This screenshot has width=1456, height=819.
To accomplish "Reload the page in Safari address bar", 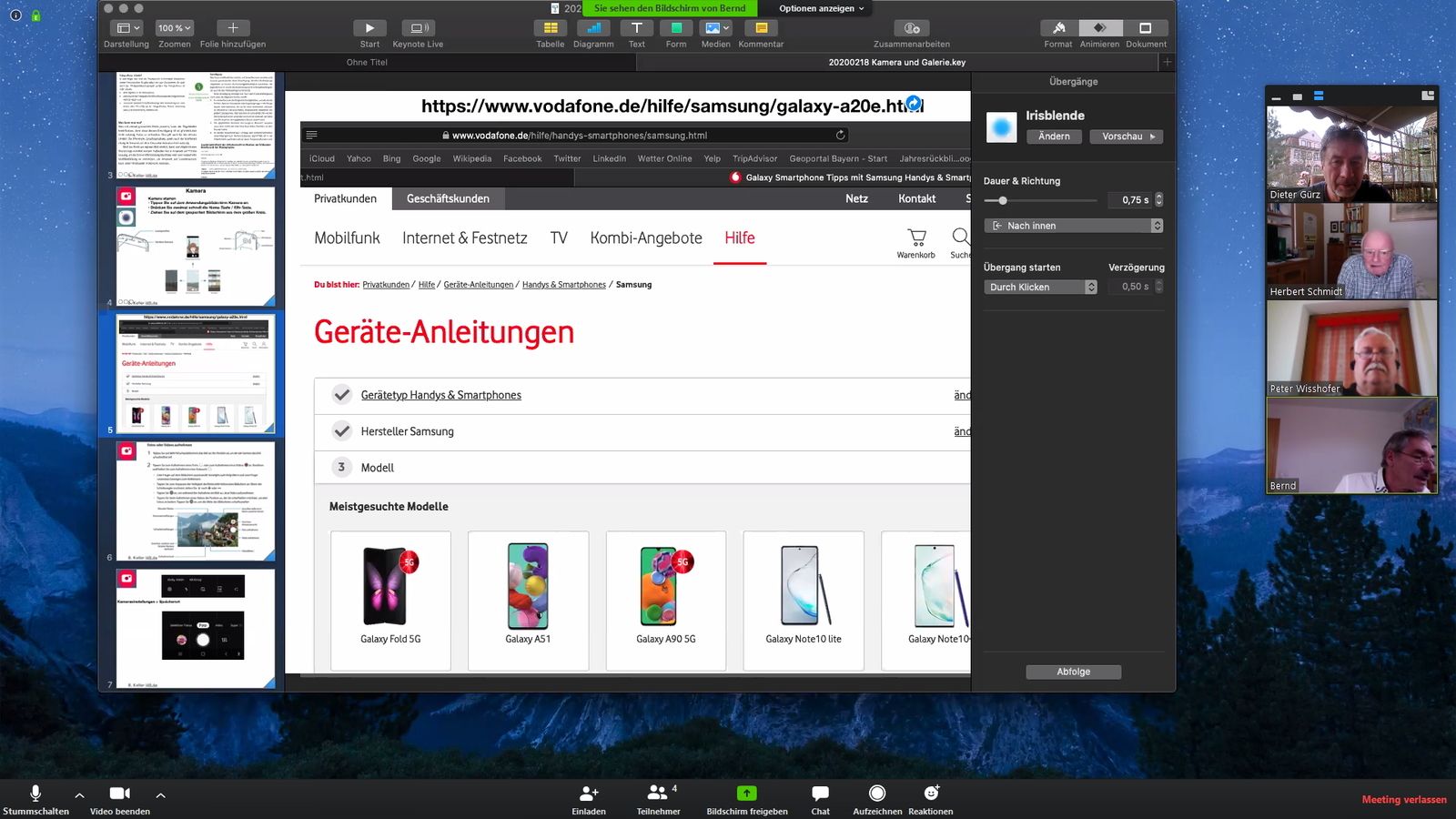I will [840, 135].
